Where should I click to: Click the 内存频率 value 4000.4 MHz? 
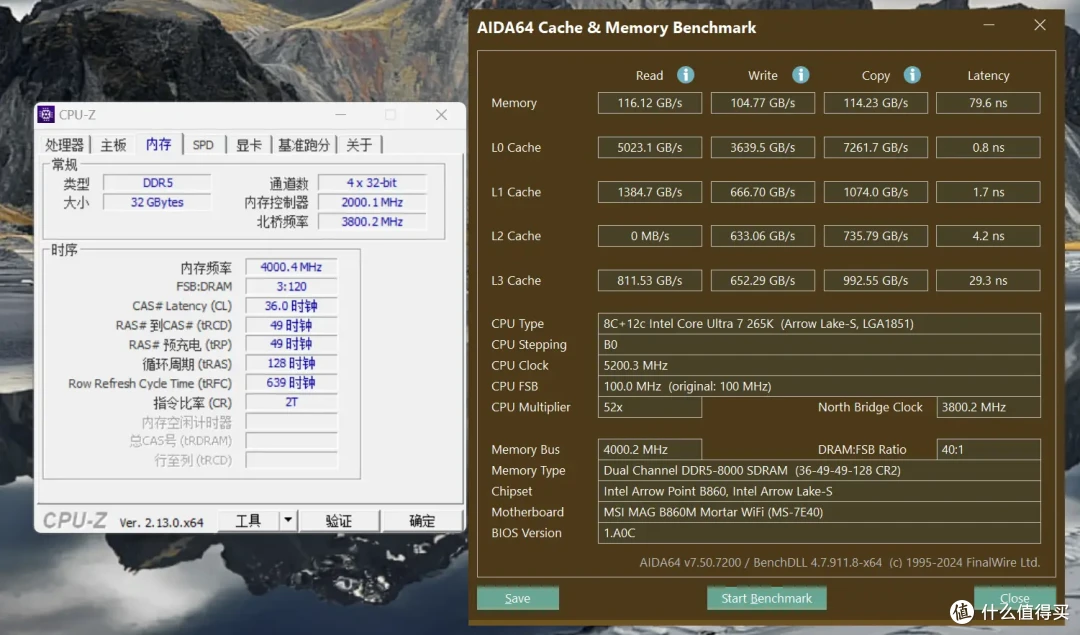tap(291, 267)
